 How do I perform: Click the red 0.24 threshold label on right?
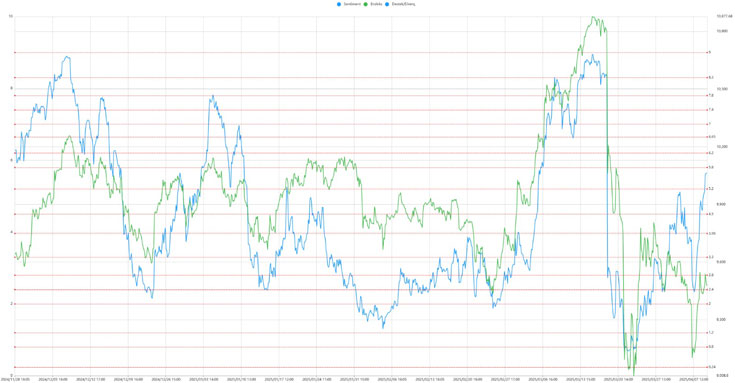pyautogui.click(x=712, y=367)
